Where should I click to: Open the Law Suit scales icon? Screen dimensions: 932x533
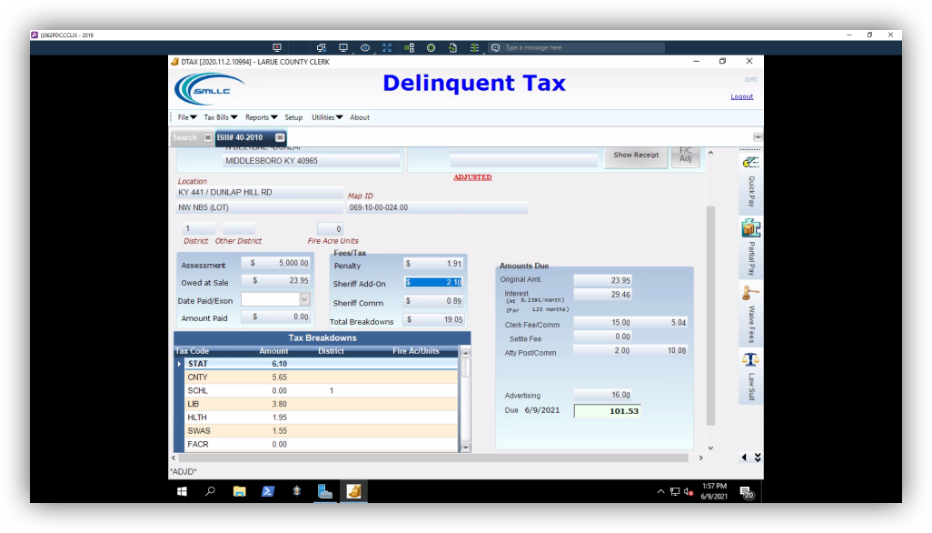[750, 359]
